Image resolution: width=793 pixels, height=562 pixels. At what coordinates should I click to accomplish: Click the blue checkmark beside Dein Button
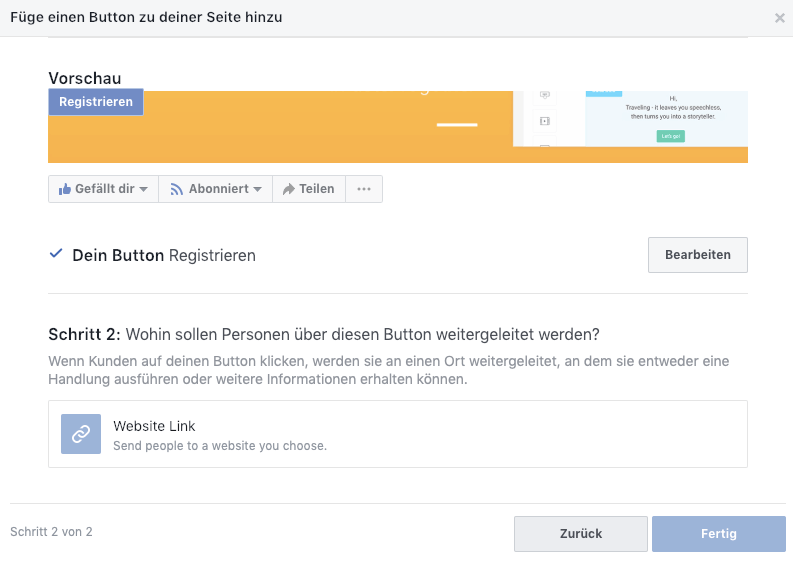56,253
